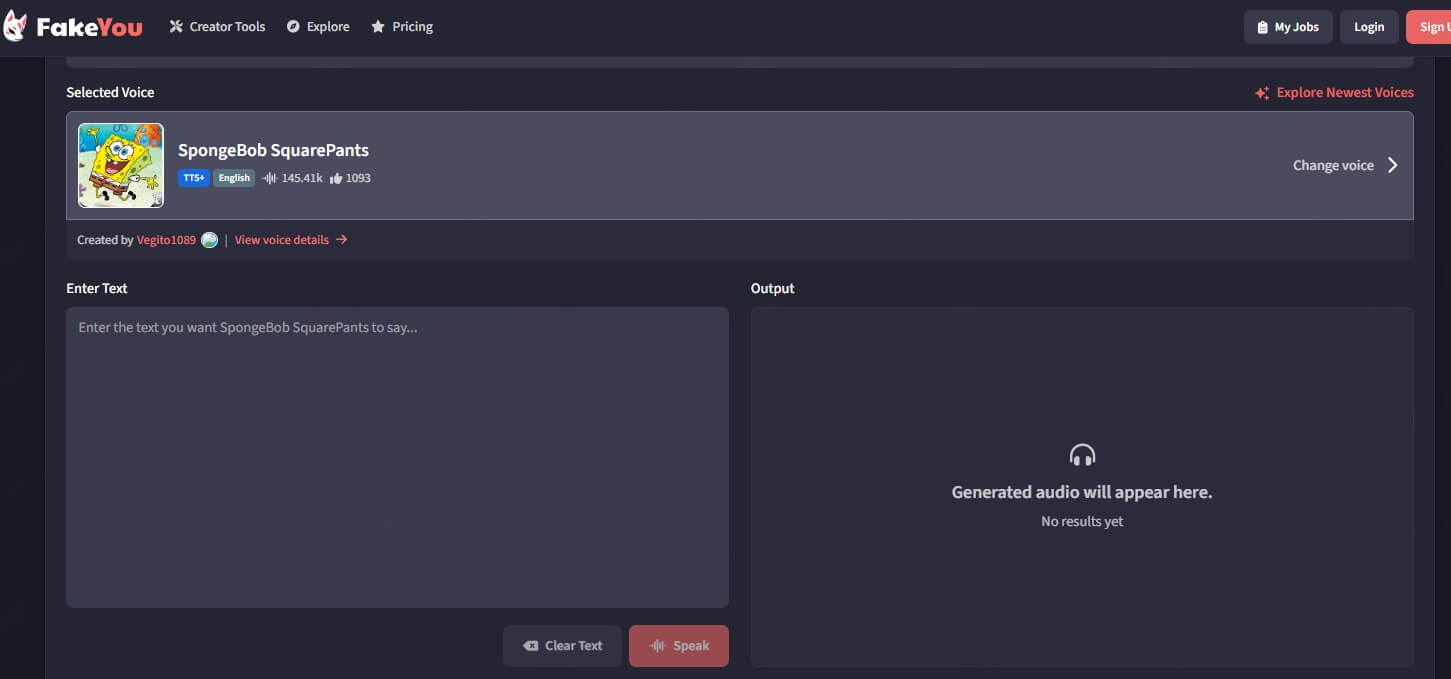This screenshot has width=1451, height=679.
Task: Click the SpongeBob SquarePants voice title
Action: (273, 150)
